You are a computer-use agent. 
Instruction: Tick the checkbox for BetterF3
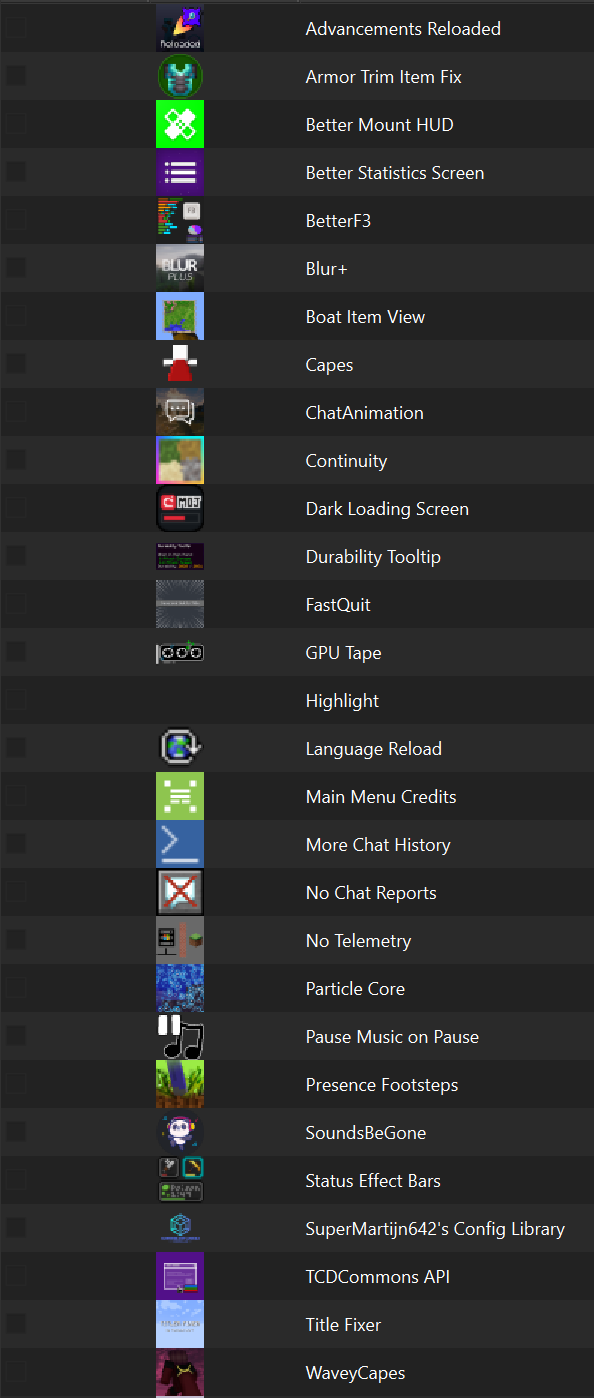16,220
